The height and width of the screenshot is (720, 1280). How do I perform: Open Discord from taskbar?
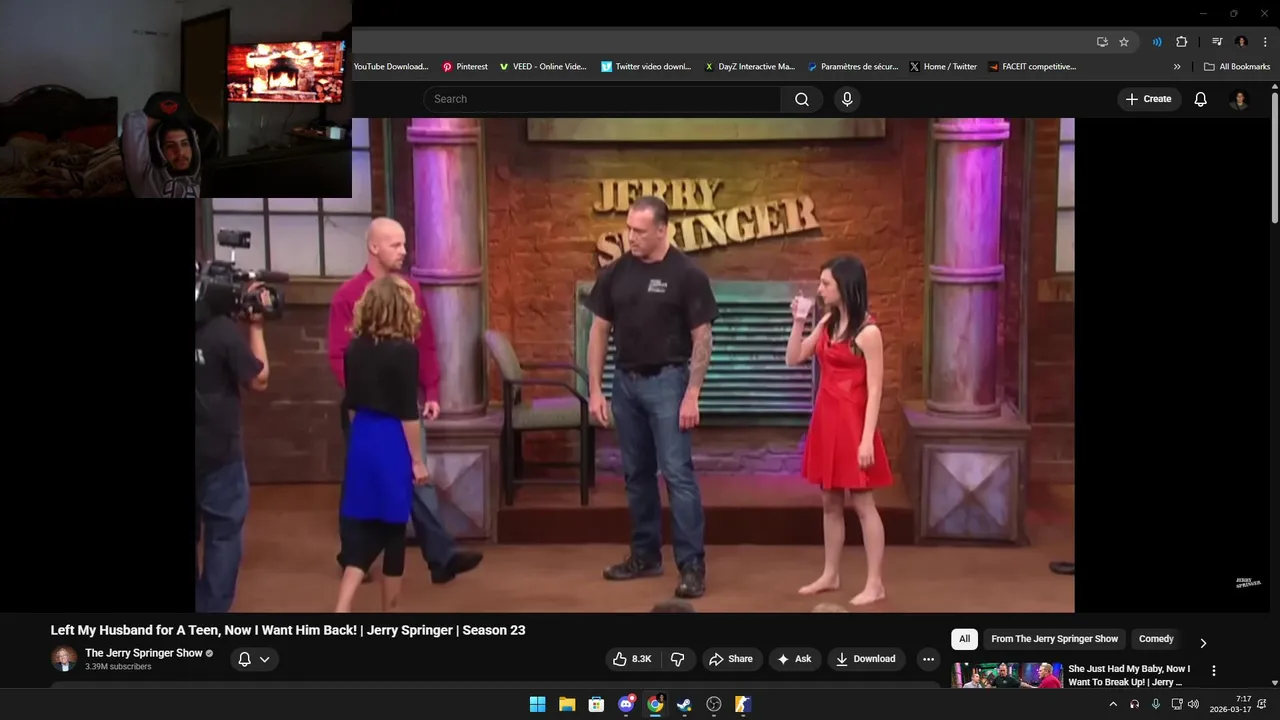(626, 704)
